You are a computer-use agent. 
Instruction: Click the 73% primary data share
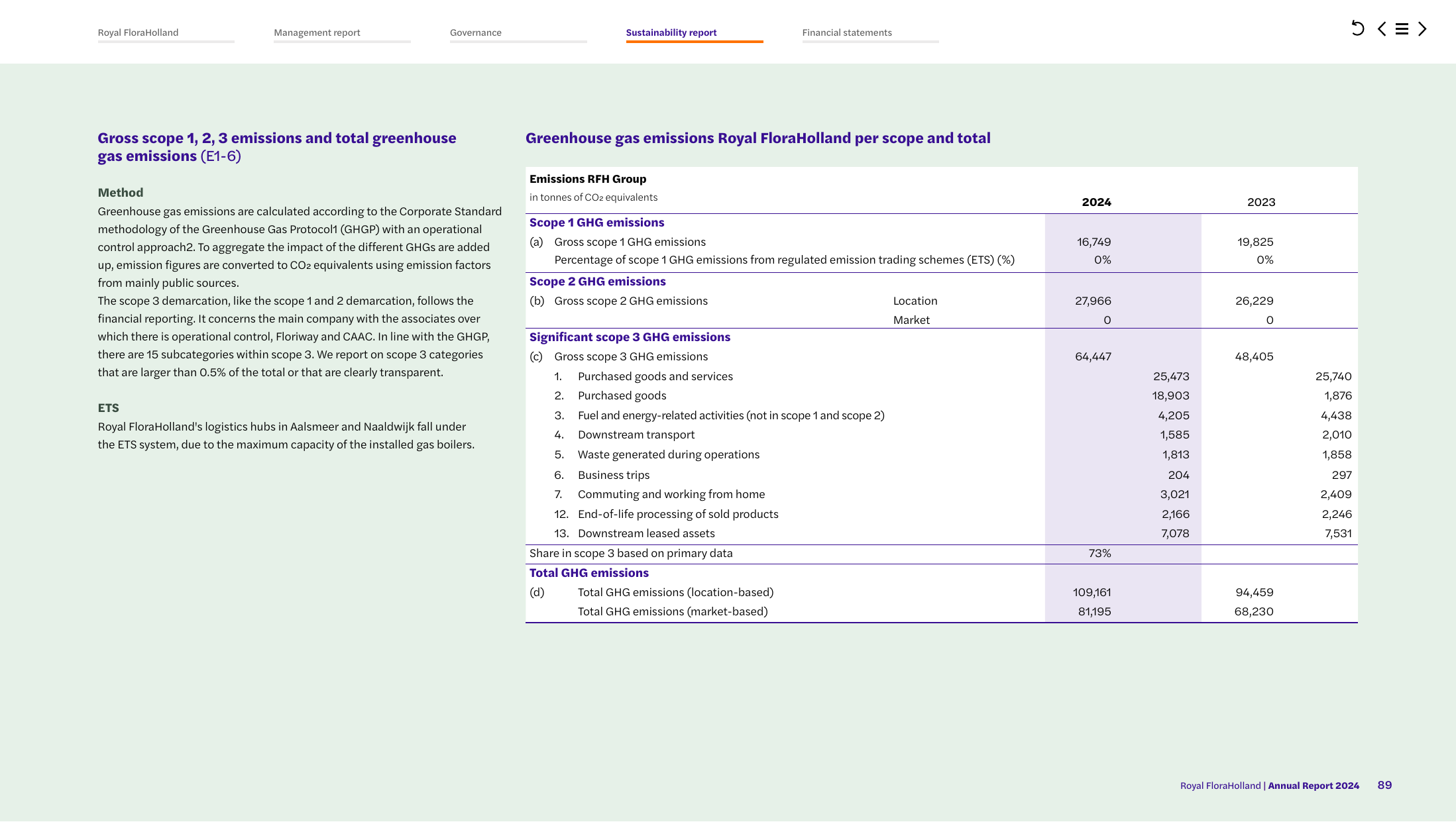coord(1099,553)
